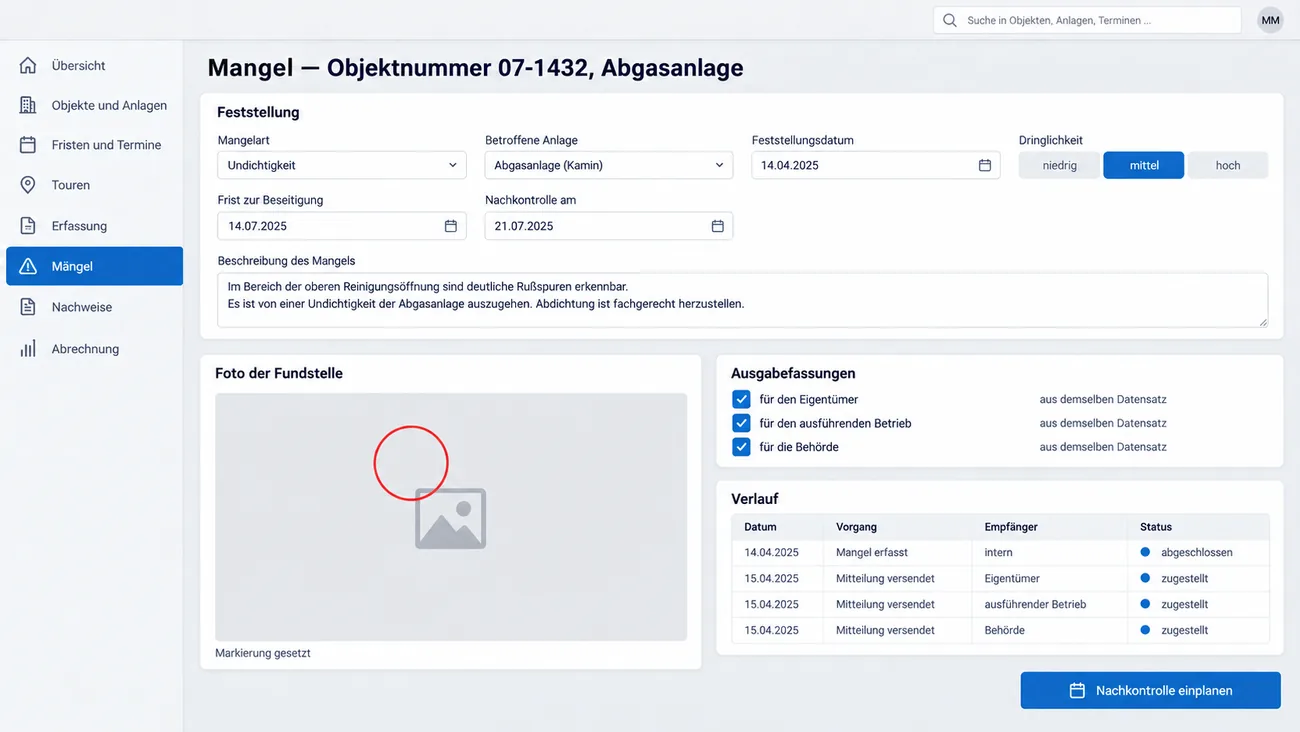Set Dringlichkeit to mittel

click(1144, 165)
